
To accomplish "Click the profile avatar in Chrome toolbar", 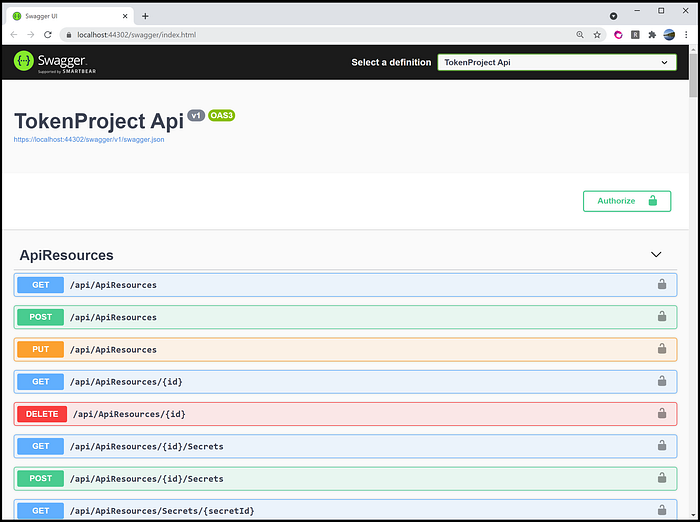I will [x=669, y=35].
